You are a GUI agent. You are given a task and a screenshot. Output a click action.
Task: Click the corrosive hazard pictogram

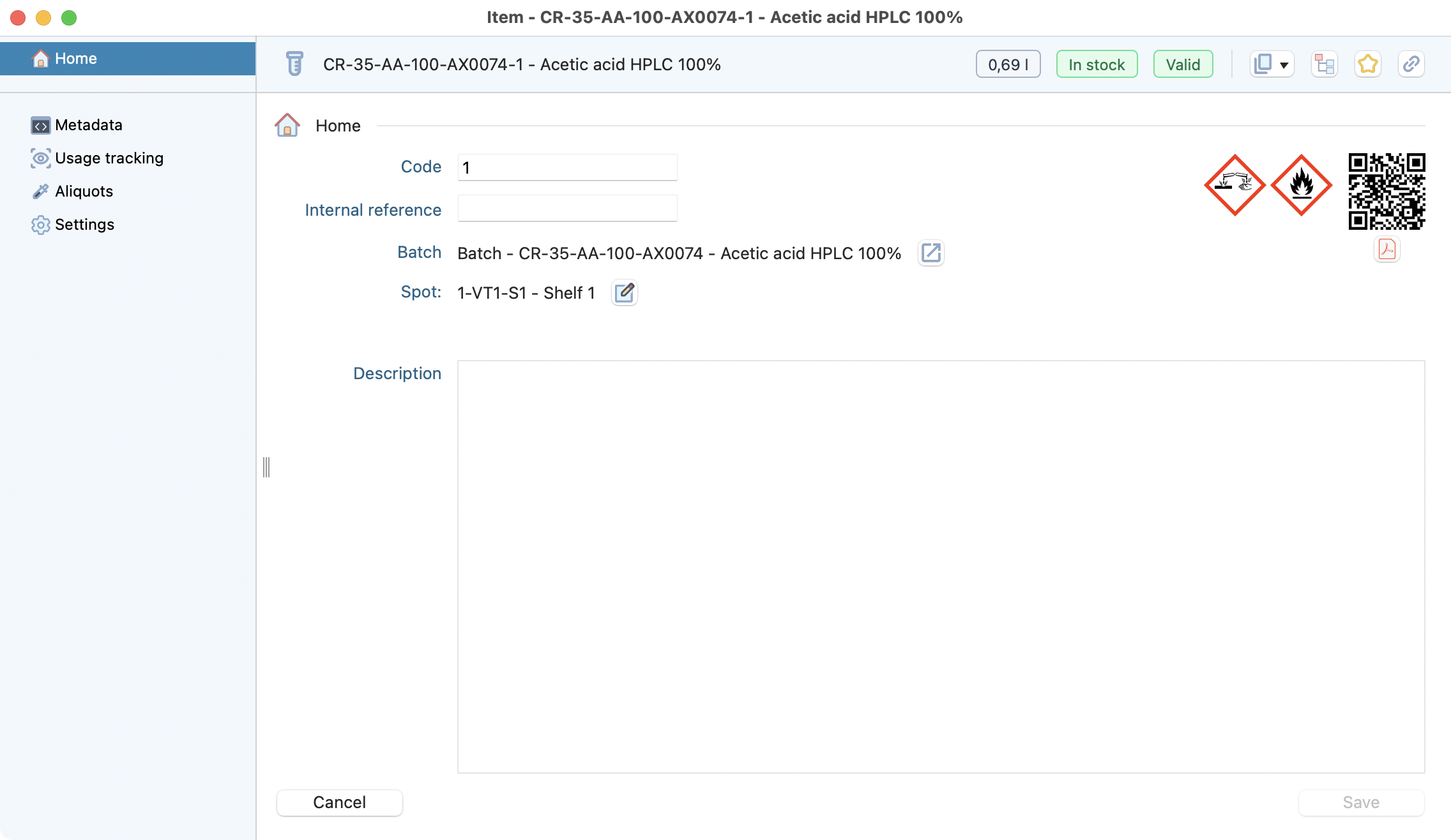click(1234, 185)
